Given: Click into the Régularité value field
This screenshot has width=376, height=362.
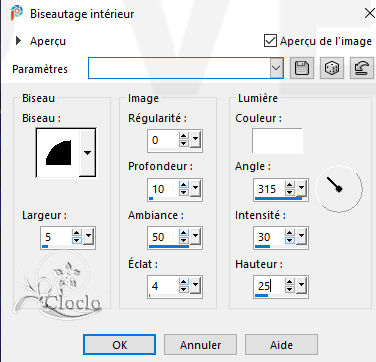Looking at the screenshot, I should pos(163,140).
